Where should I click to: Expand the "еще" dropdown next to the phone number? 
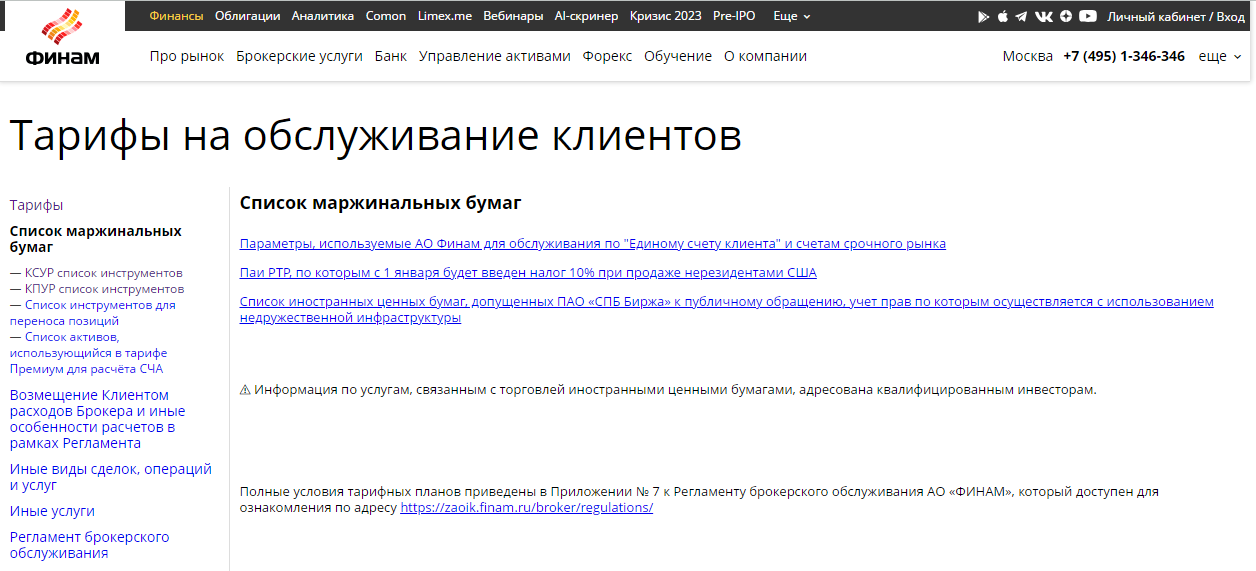click(x=1220, y=56)
